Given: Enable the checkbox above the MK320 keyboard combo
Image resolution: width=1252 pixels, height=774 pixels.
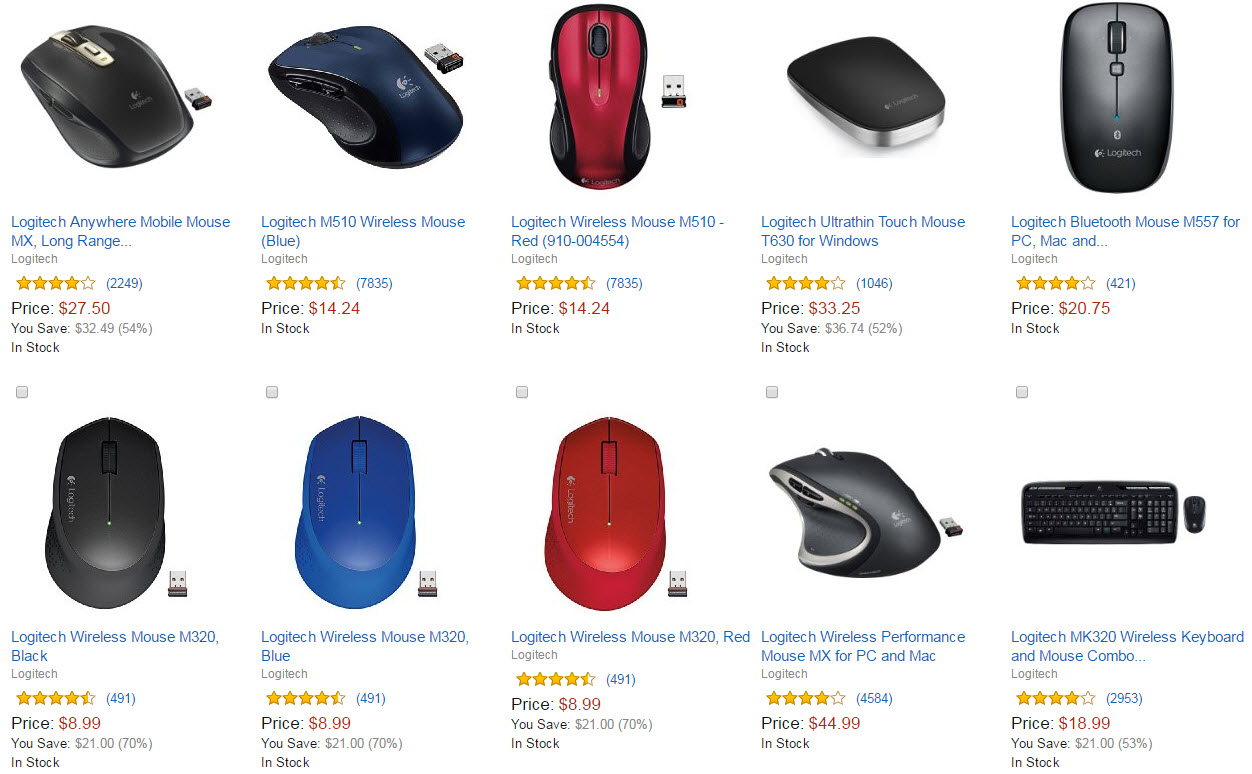Looking at the screenshot, I should (x=1022, y=392).
